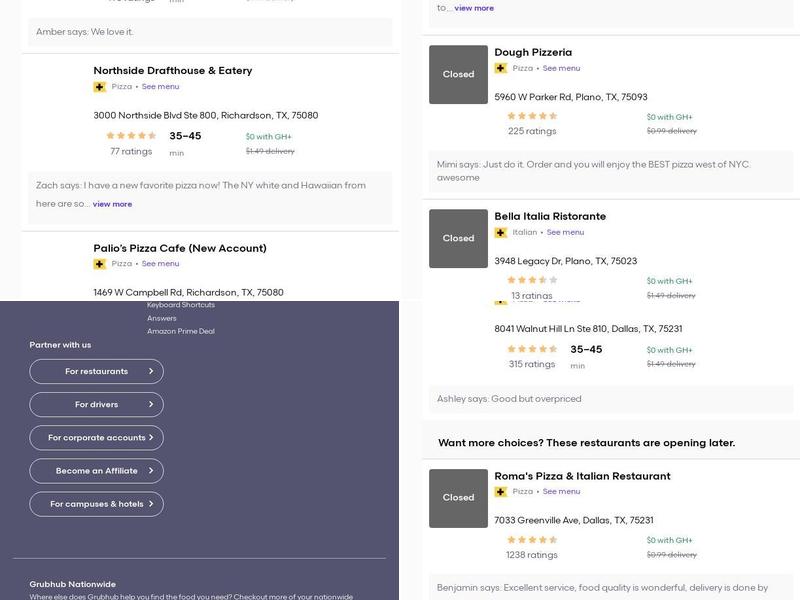Viewport: 800px width, 600px height.
Task: Click the Closed thumbnail for Dough Pizzeria
Action: (x=458, y=75)
